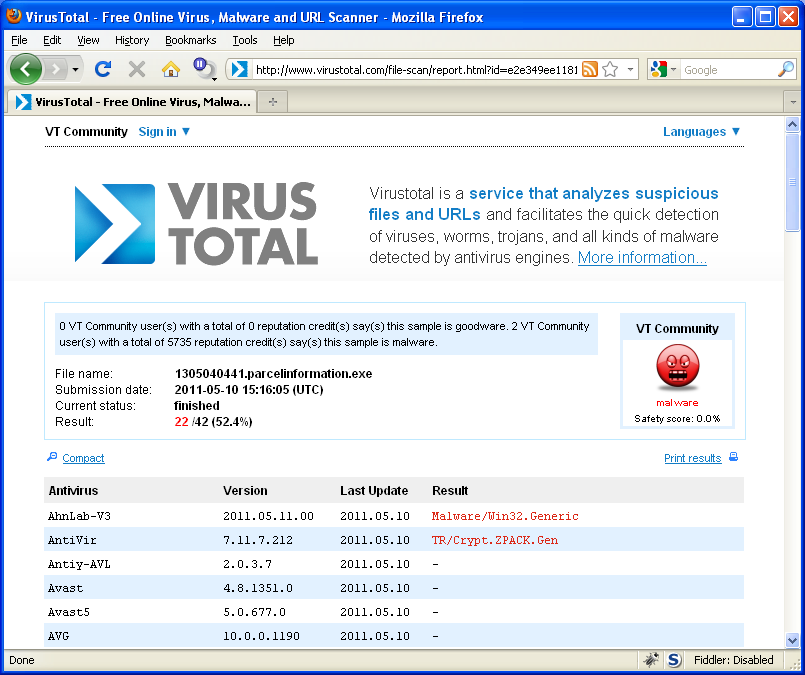805x675 pixels.
Task: Follow the More information link
Action: [642, 257]
